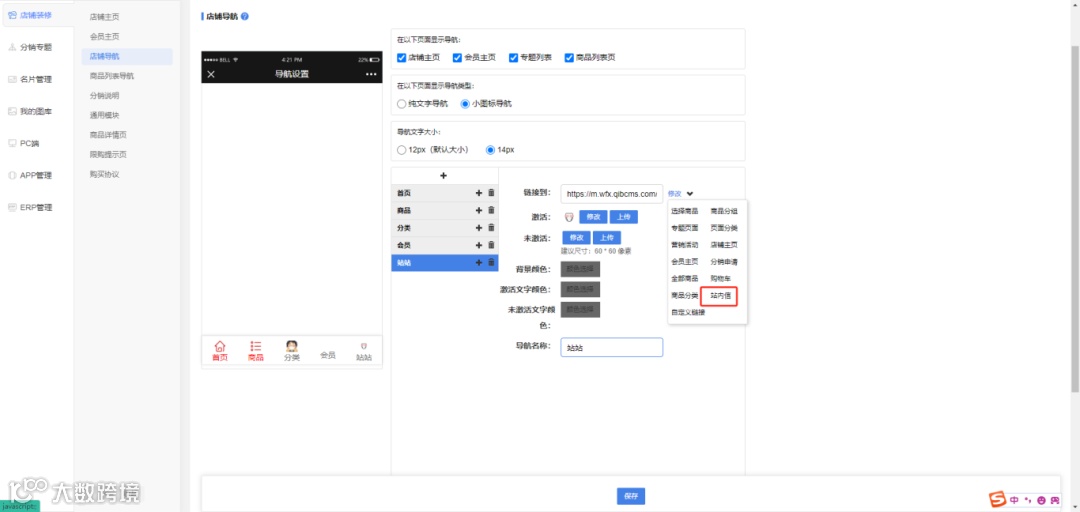Image resolution: width=1080 pixels, height=512 pixels.
Task: Click the top plus to add navigation item
Action: click(x=443, y=176)
